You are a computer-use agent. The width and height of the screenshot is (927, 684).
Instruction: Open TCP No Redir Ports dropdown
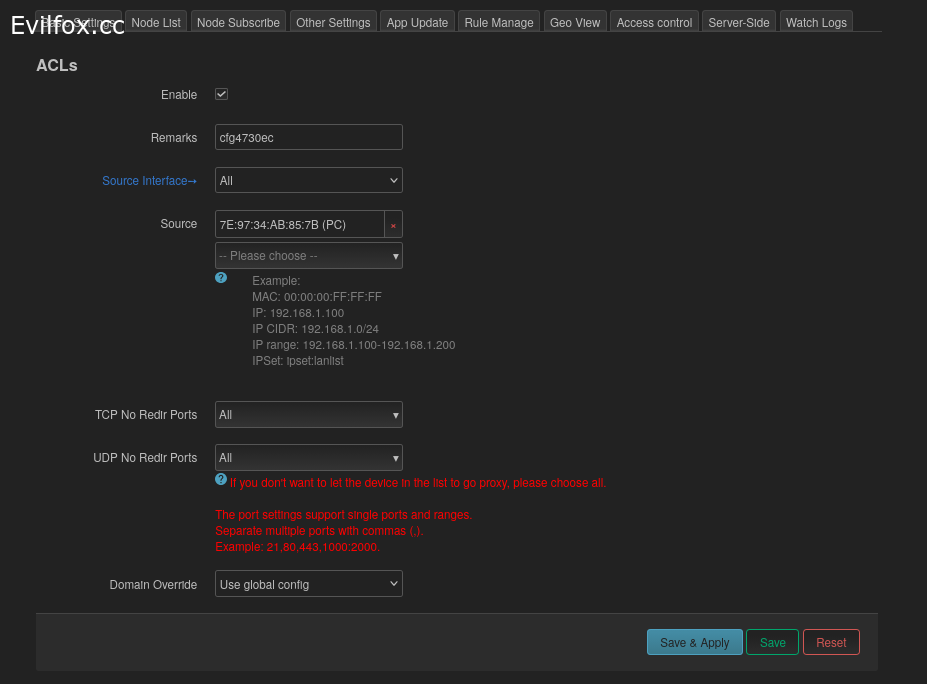pos(308,415)
